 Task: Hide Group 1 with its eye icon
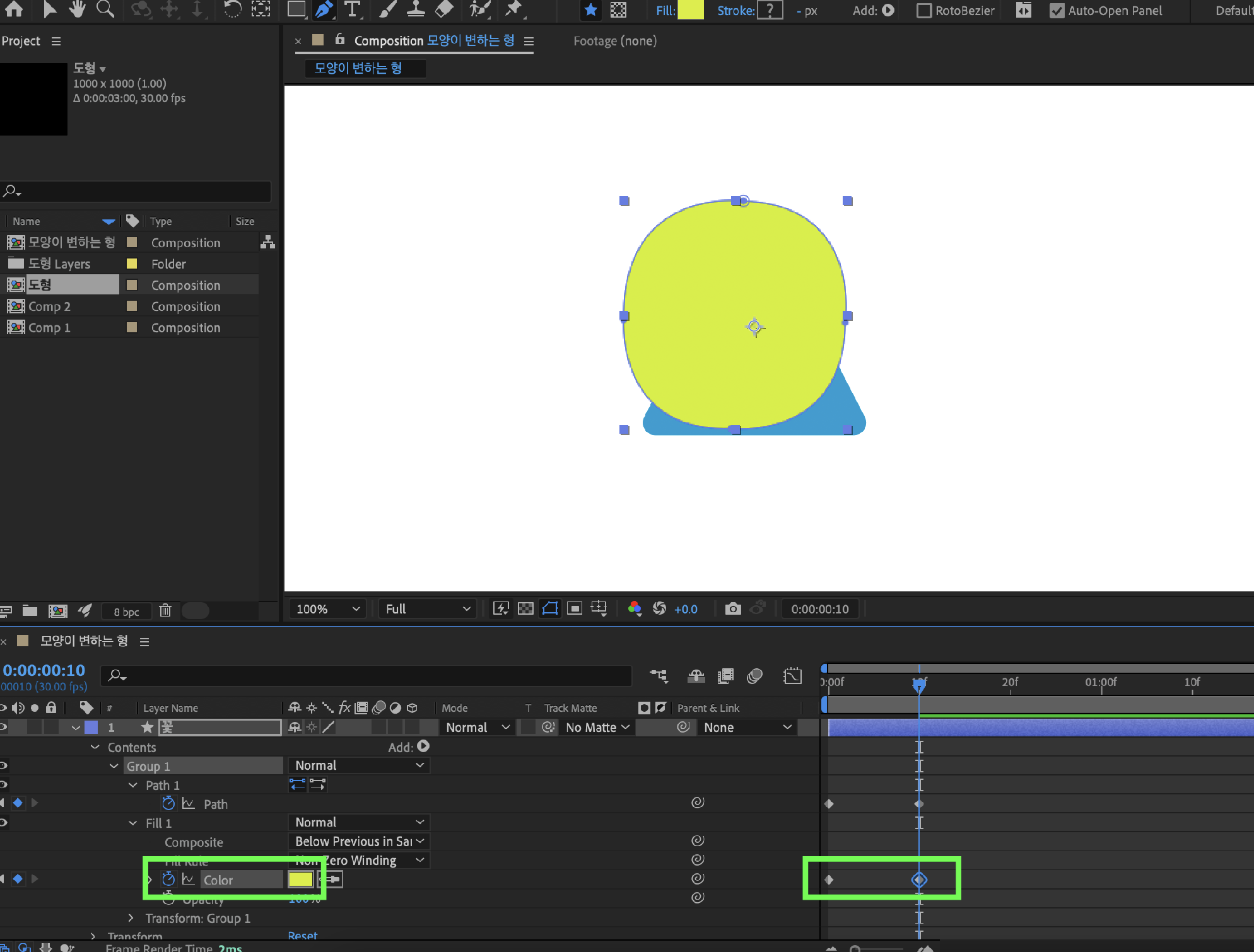pyautogui.click(x=4, y=765)
